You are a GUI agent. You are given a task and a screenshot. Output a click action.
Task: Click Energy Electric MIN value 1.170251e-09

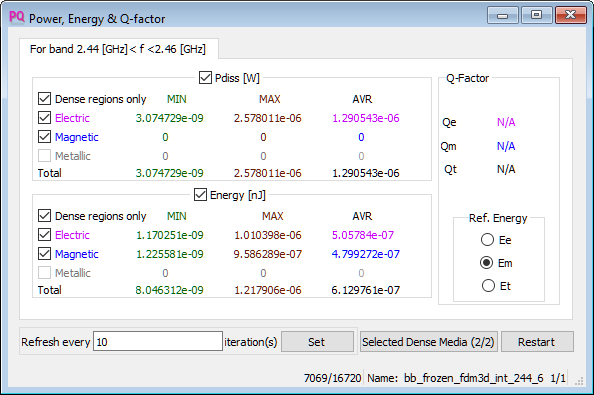coord(170,235)
